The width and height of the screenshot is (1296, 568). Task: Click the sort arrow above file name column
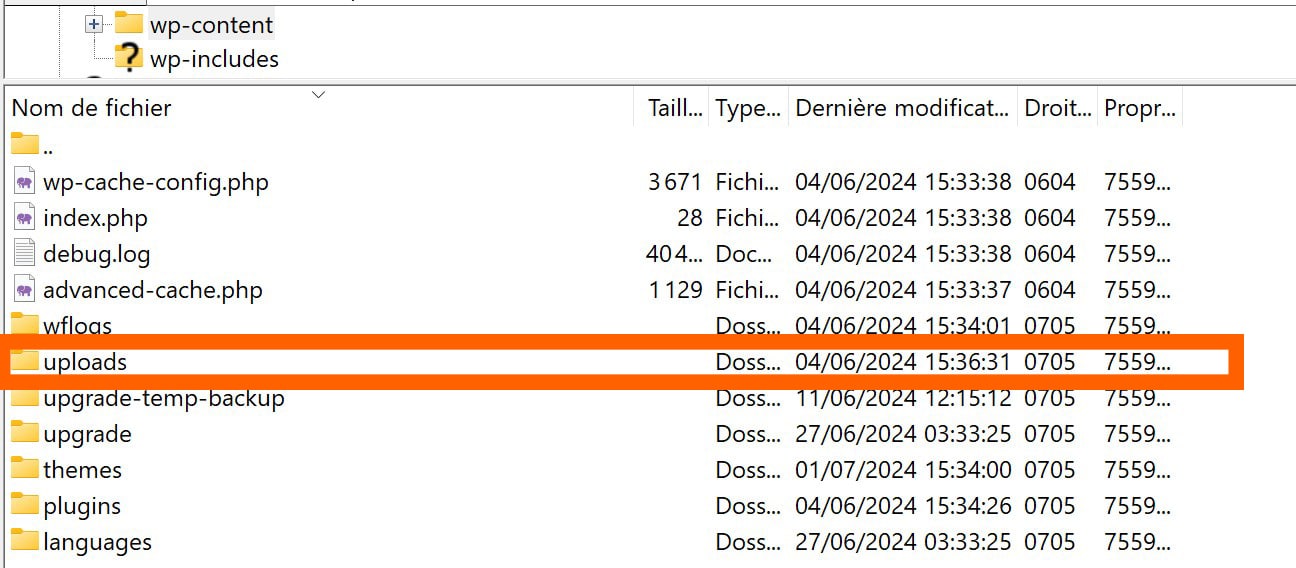pos(319,95)
